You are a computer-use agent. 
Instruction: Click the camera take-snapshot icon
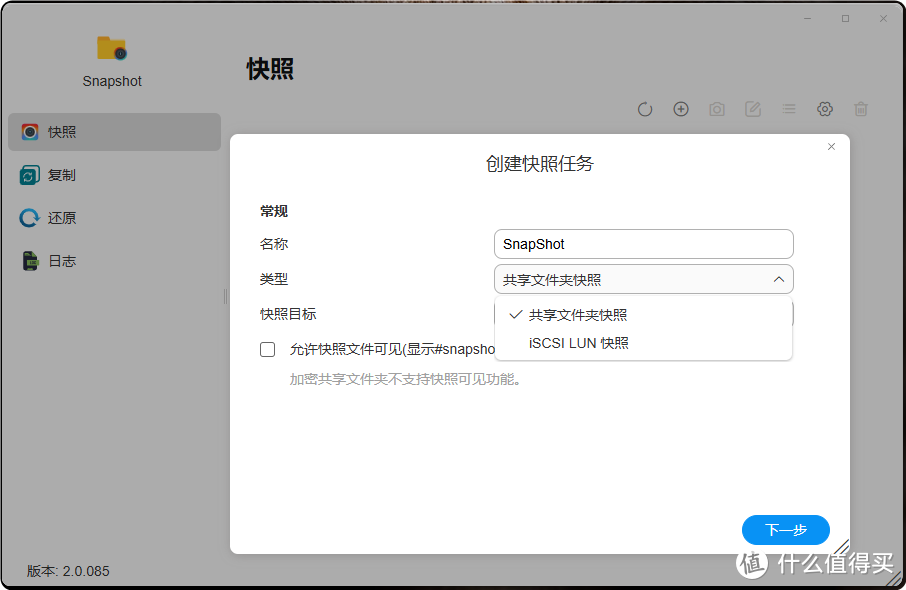pos(717,109)
